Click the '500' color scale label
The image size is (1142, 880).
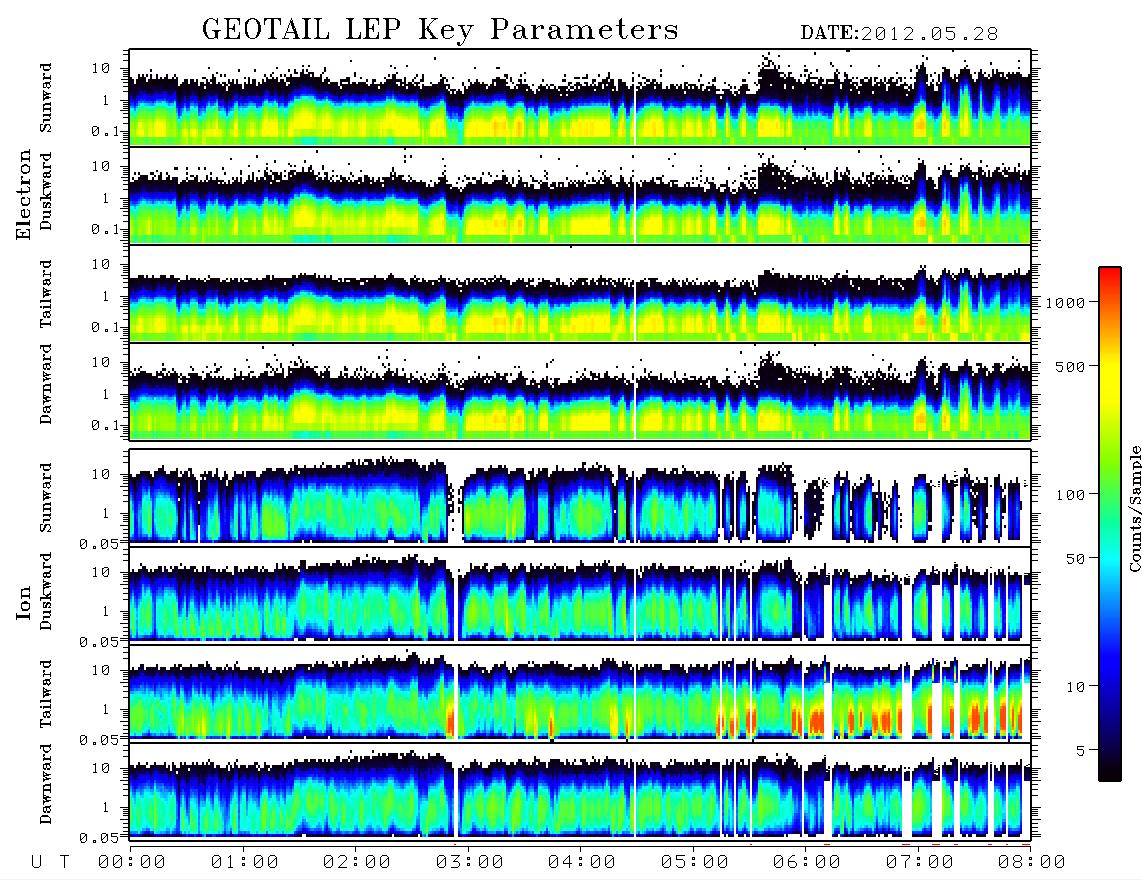click(x=1071, y=366)
